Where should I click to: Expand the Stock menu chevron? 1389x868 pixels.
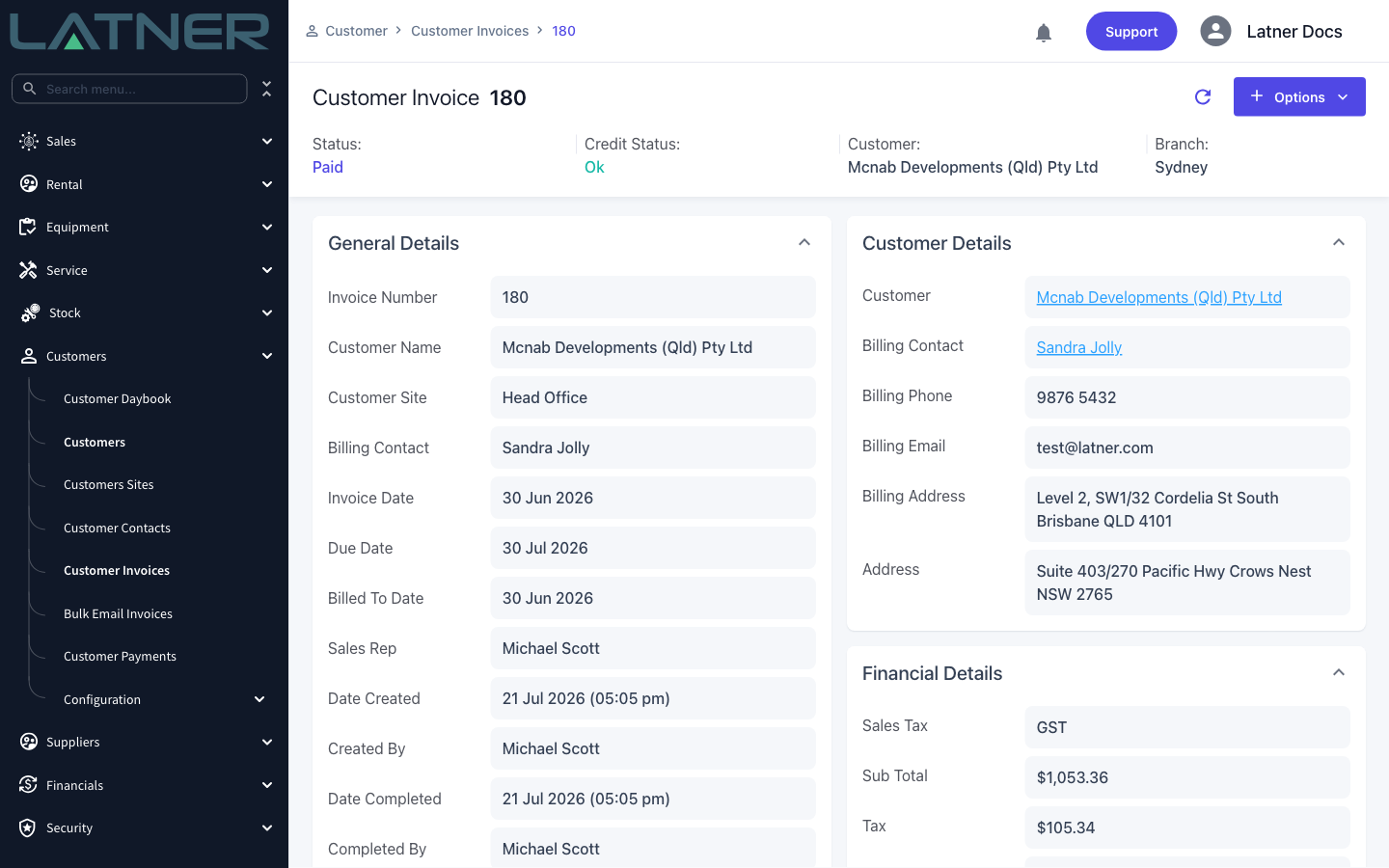(x=267, y=312)
